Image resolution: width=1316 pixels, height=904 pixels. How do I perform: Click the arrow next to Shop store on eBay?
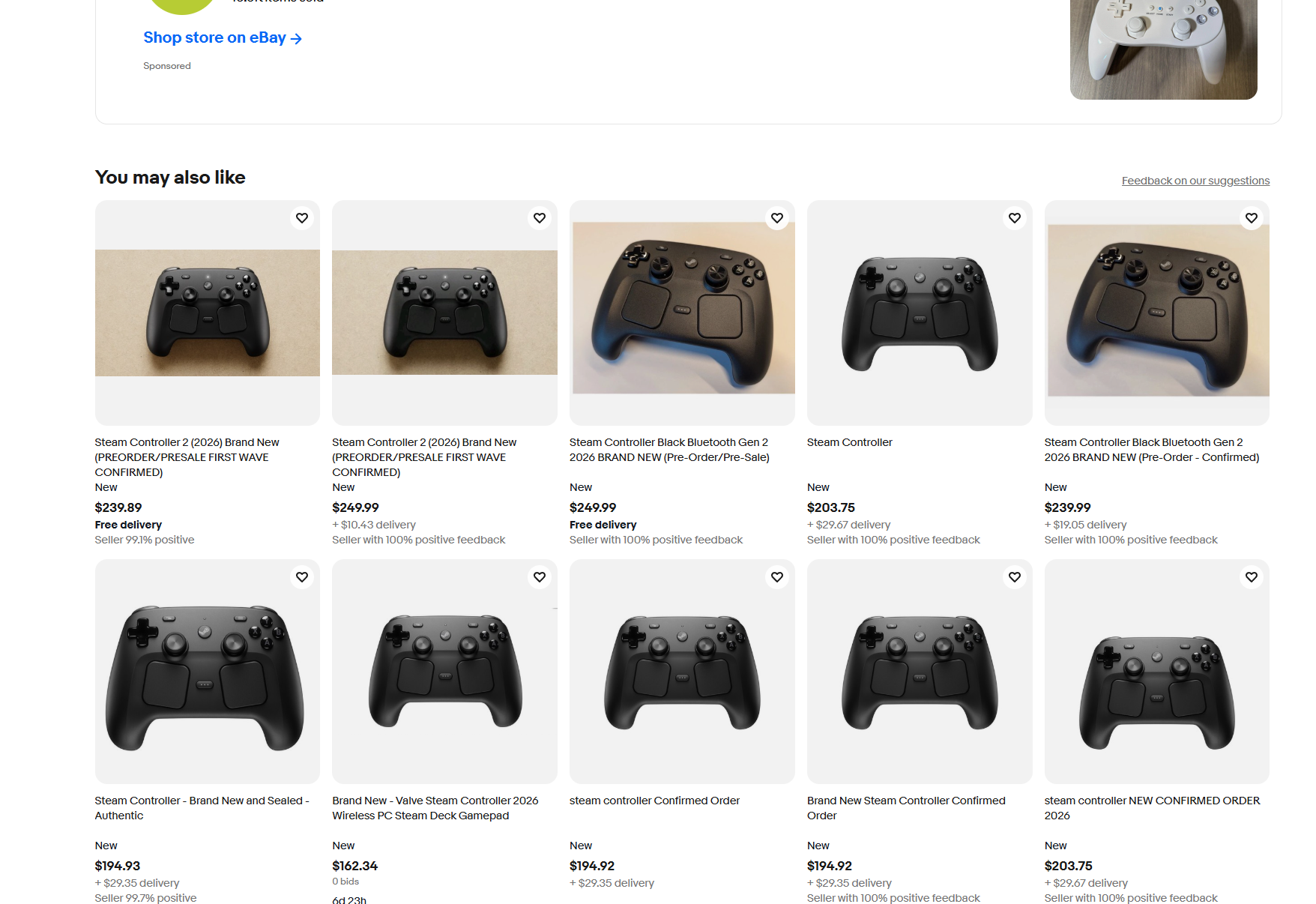coord(296,38)
